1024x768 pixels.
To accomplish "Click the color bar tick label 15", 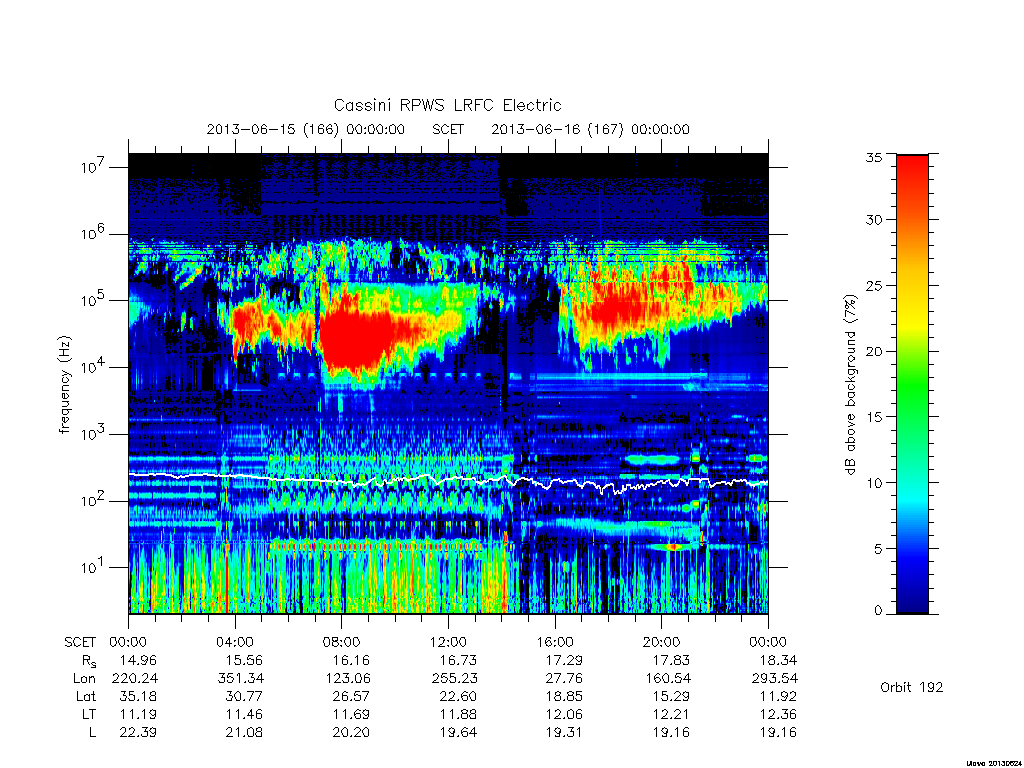I will [873, 417].
